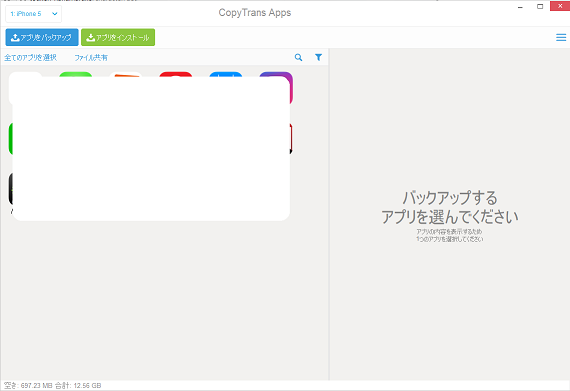
Task: Minimize the CopyTrans Apps window
Action: click(x=520, y=7)
